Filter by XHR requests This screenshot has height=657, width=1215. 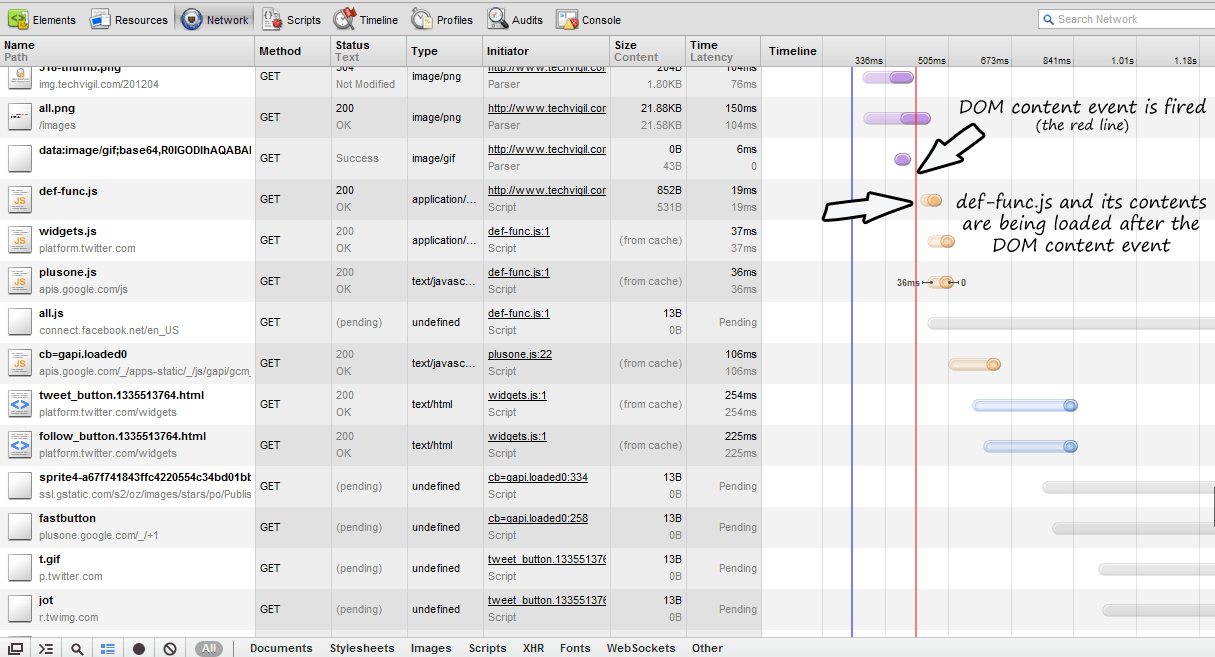coord(534,648)
